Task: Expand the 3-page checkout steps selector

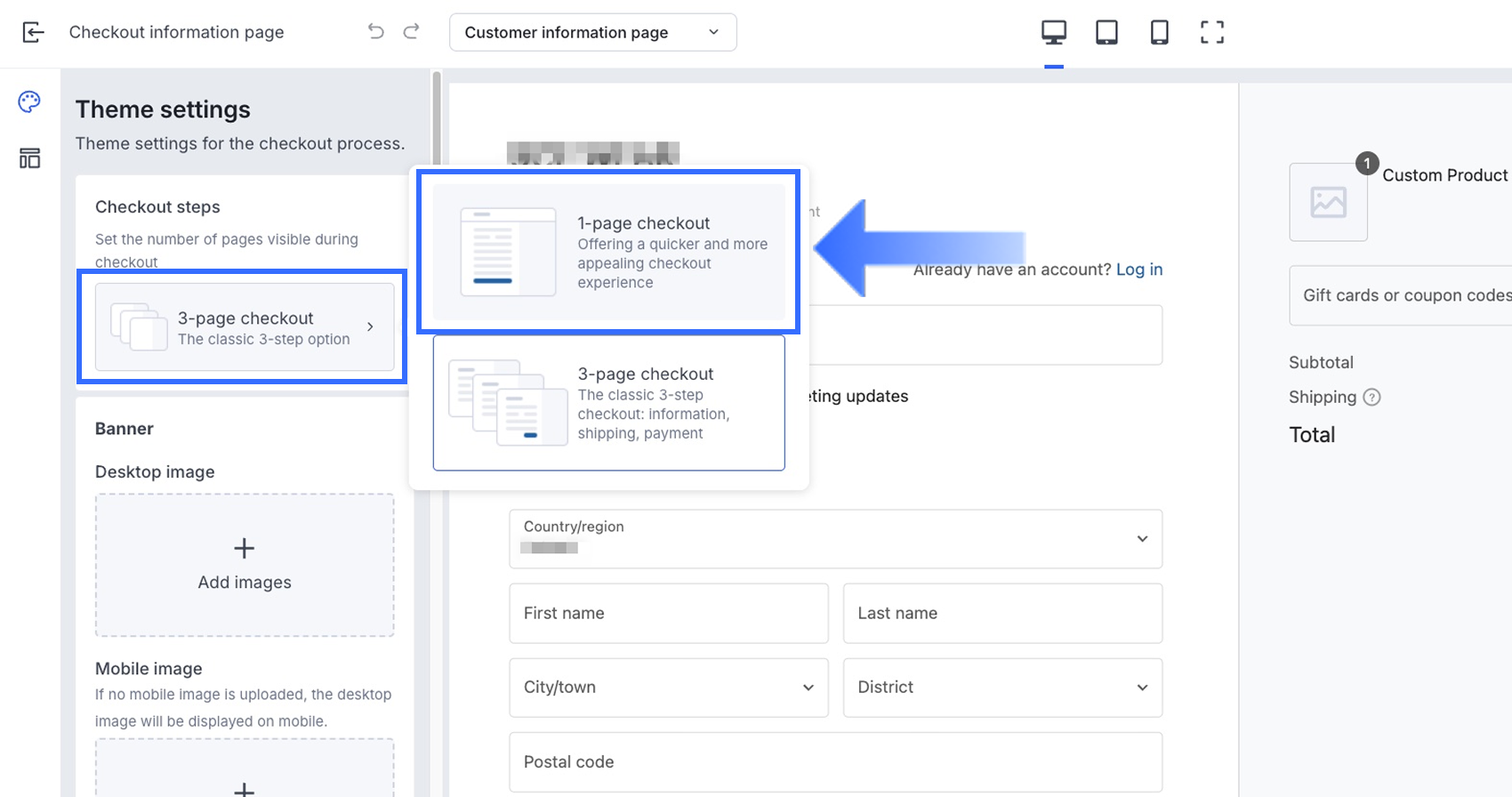Action: pos(245,327)
